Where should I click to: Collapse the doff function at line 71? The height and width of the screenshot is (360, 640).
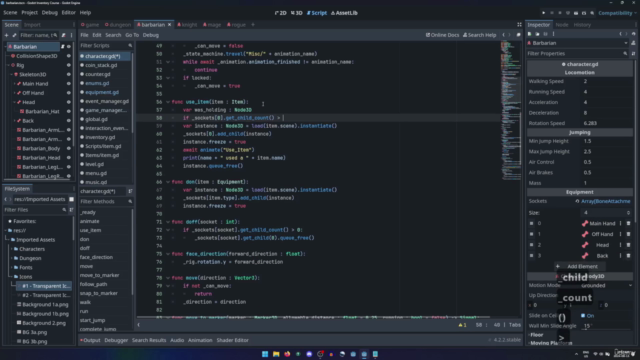pyautogui.click(x=168, y=222)
